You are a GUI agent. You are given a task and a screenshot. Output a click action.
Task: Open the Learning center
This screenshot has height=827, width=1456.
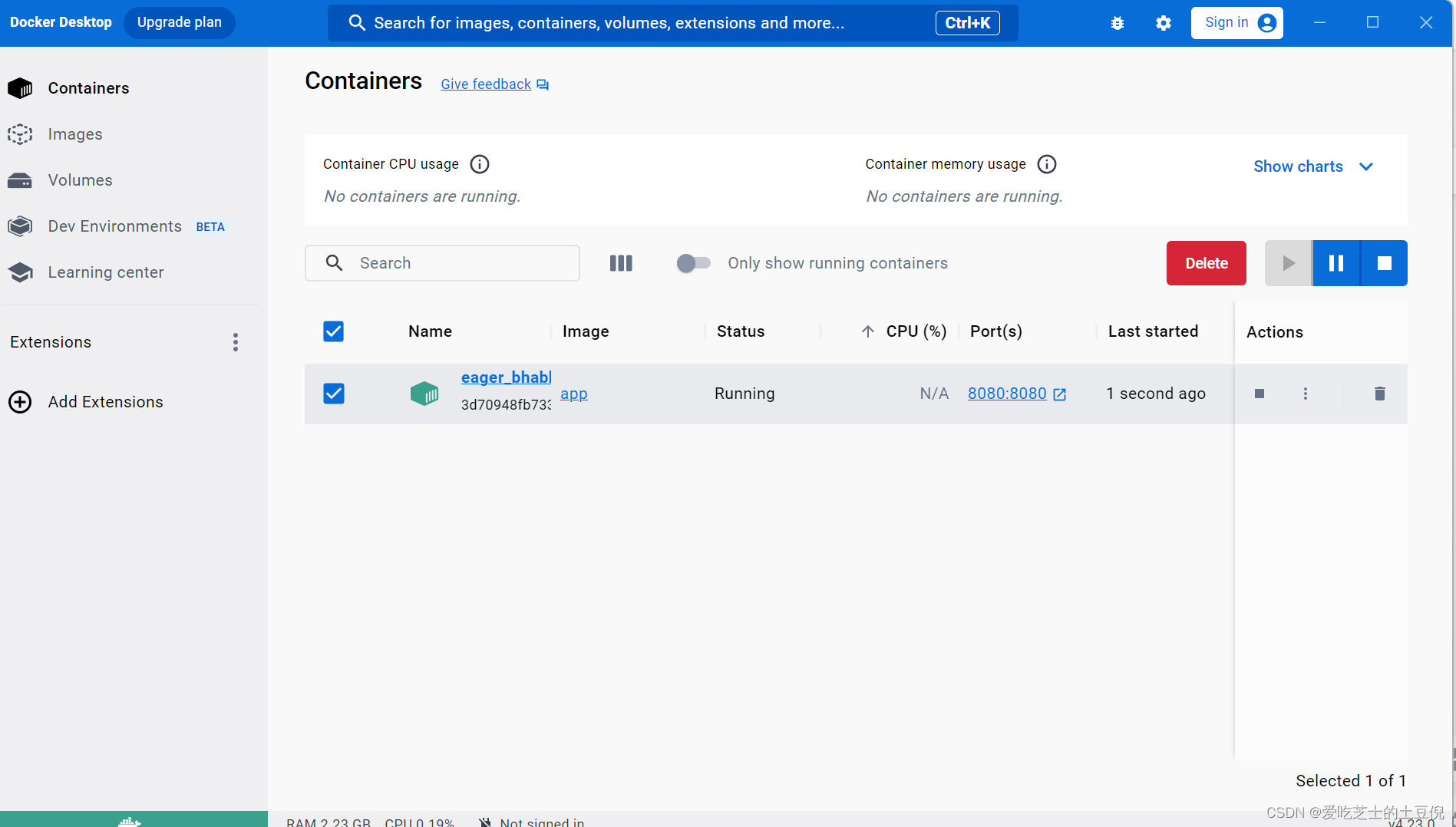pyautogui.click(x=106, y=272)
